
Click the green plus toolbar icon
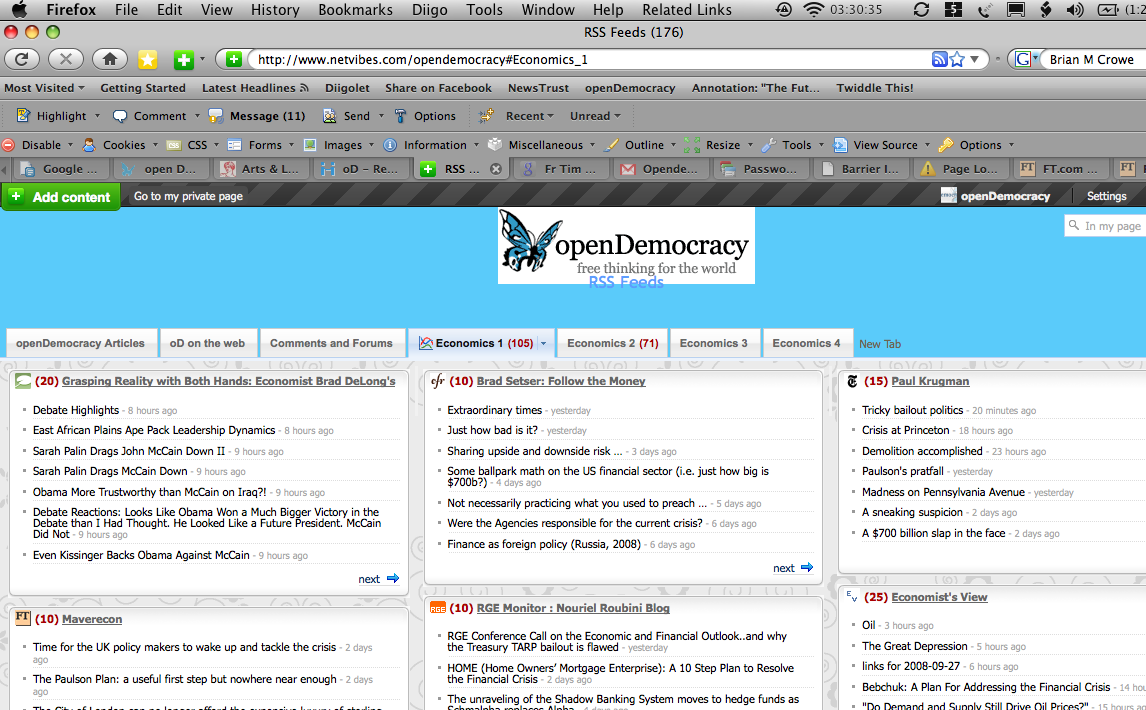coord(183,60)
